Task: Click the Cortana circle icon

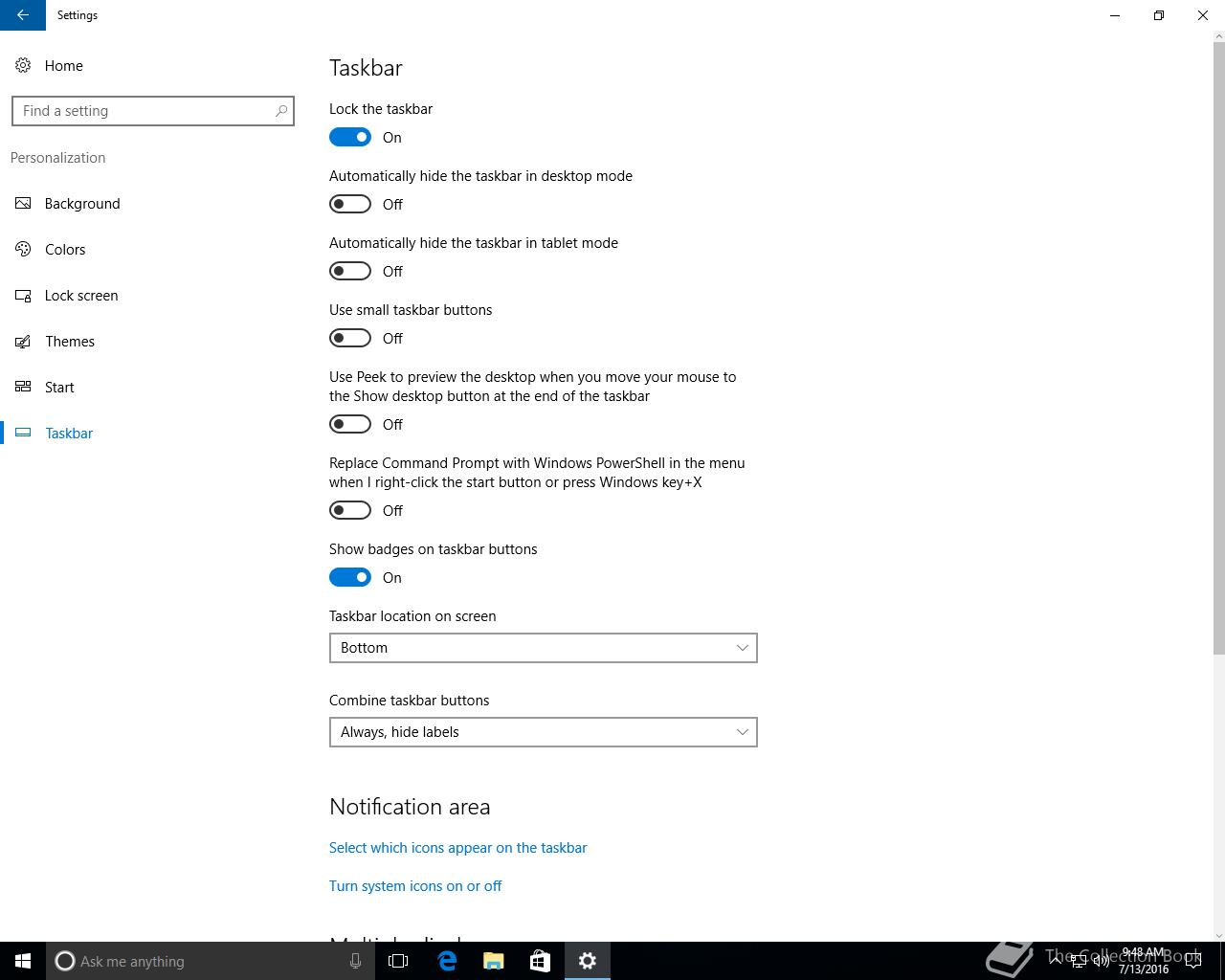Action: (64, 961)
